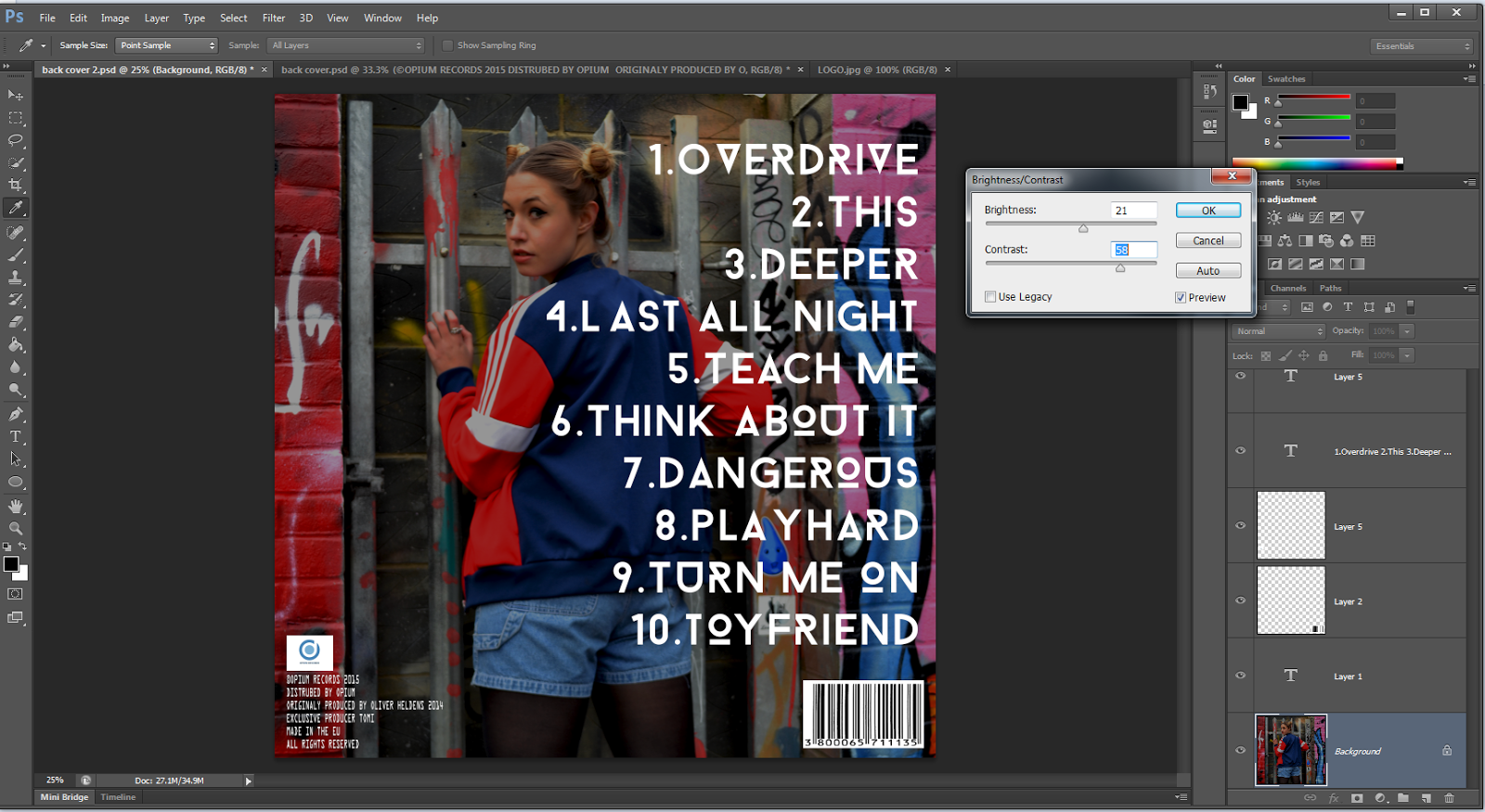Add a Color Balance adjustment layer

[1285, 240]
